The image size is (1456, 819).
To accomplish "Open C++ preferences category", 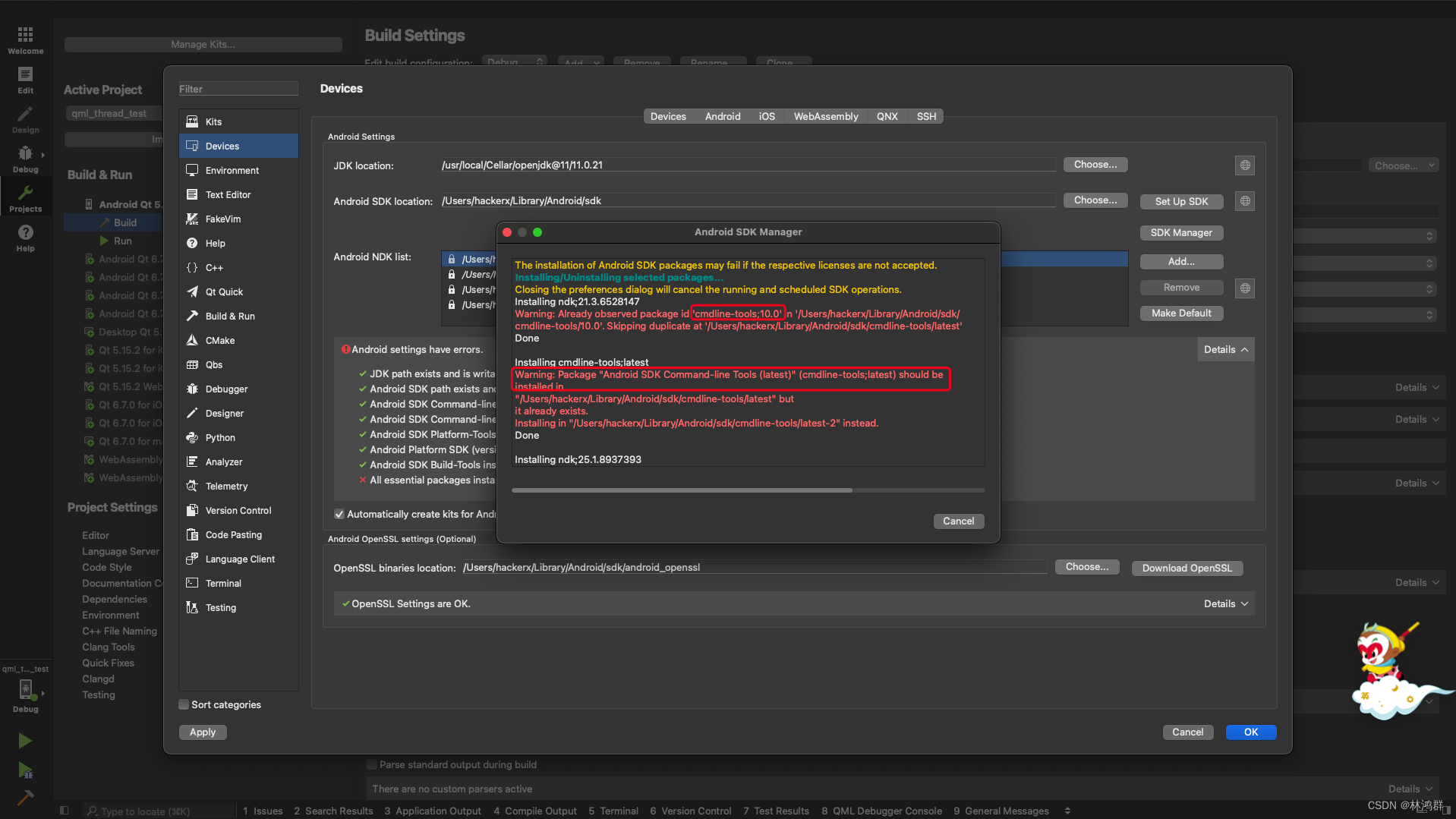I will click(x=238, y=267).
